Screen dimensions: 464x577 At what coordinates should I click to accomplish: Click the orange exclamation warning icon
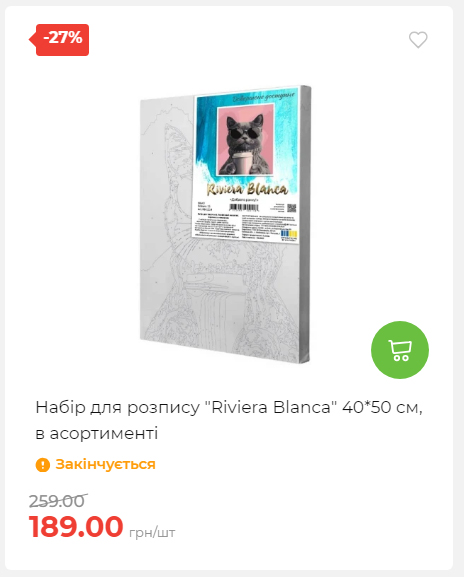[x=43, y=465]
